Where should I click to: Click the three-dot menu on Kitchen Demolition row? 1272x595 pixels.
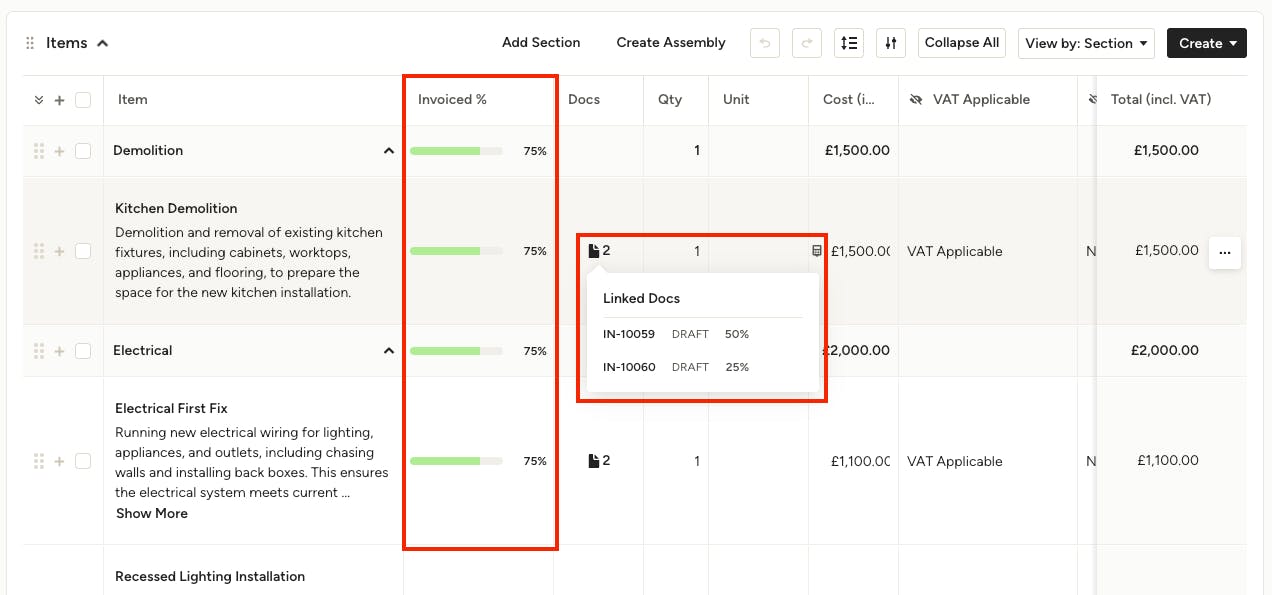pos(1225,253)
